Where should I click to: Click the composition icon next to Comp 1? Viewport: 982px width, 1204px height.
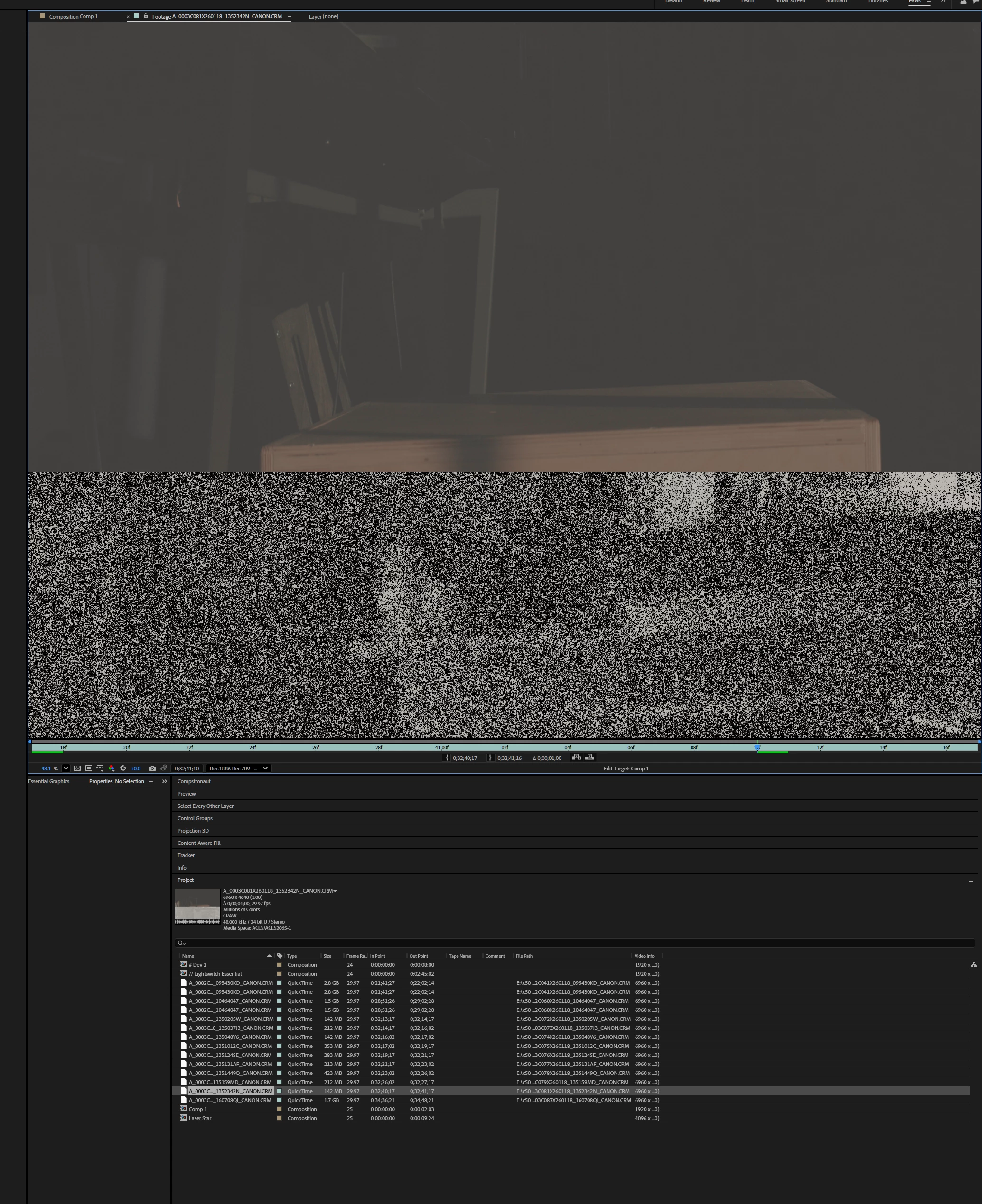pyautogui.click(x=183, y=1109)
